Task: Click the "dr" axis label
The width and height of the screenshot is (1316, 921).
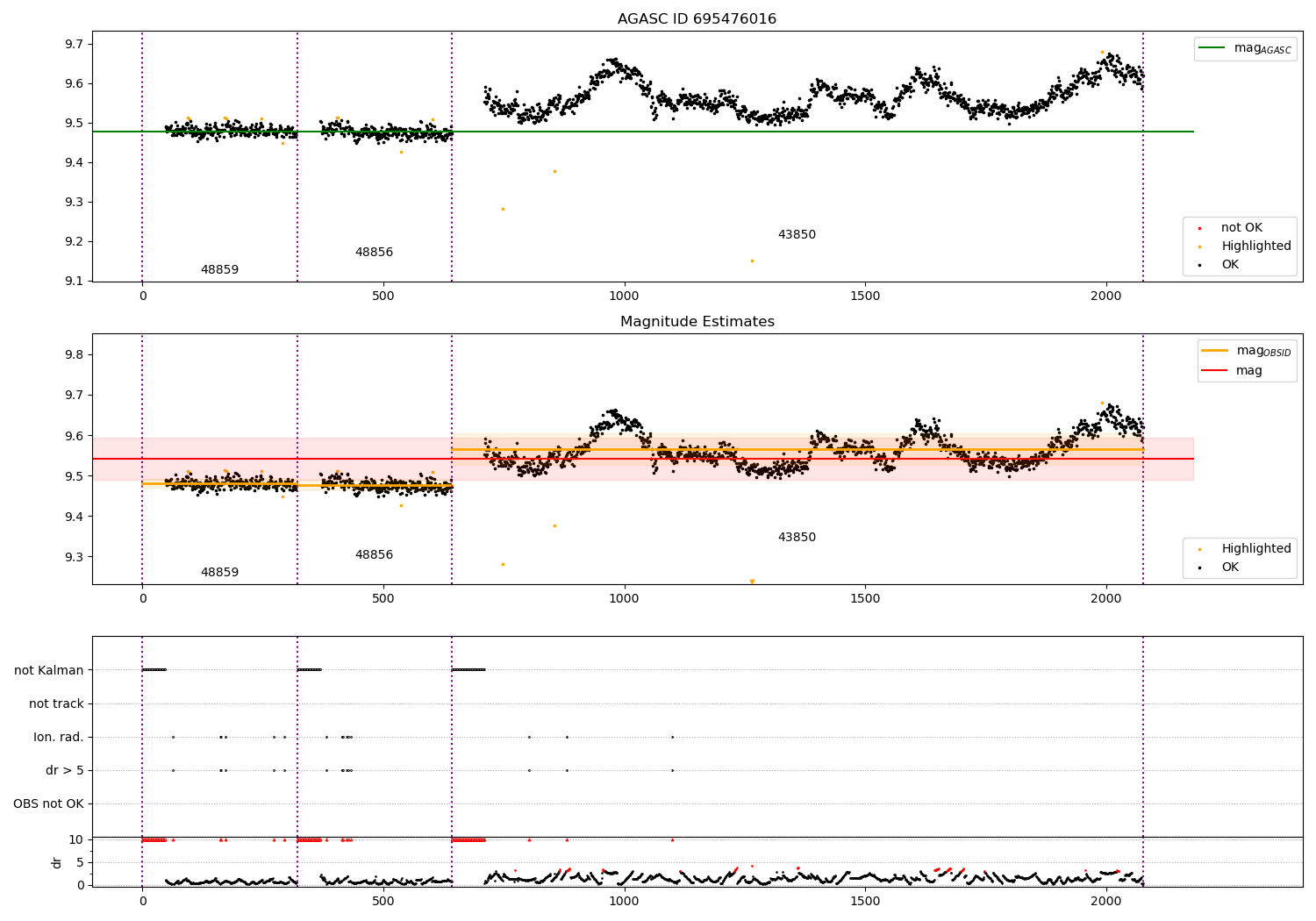Action: click(x=57, y=862)
